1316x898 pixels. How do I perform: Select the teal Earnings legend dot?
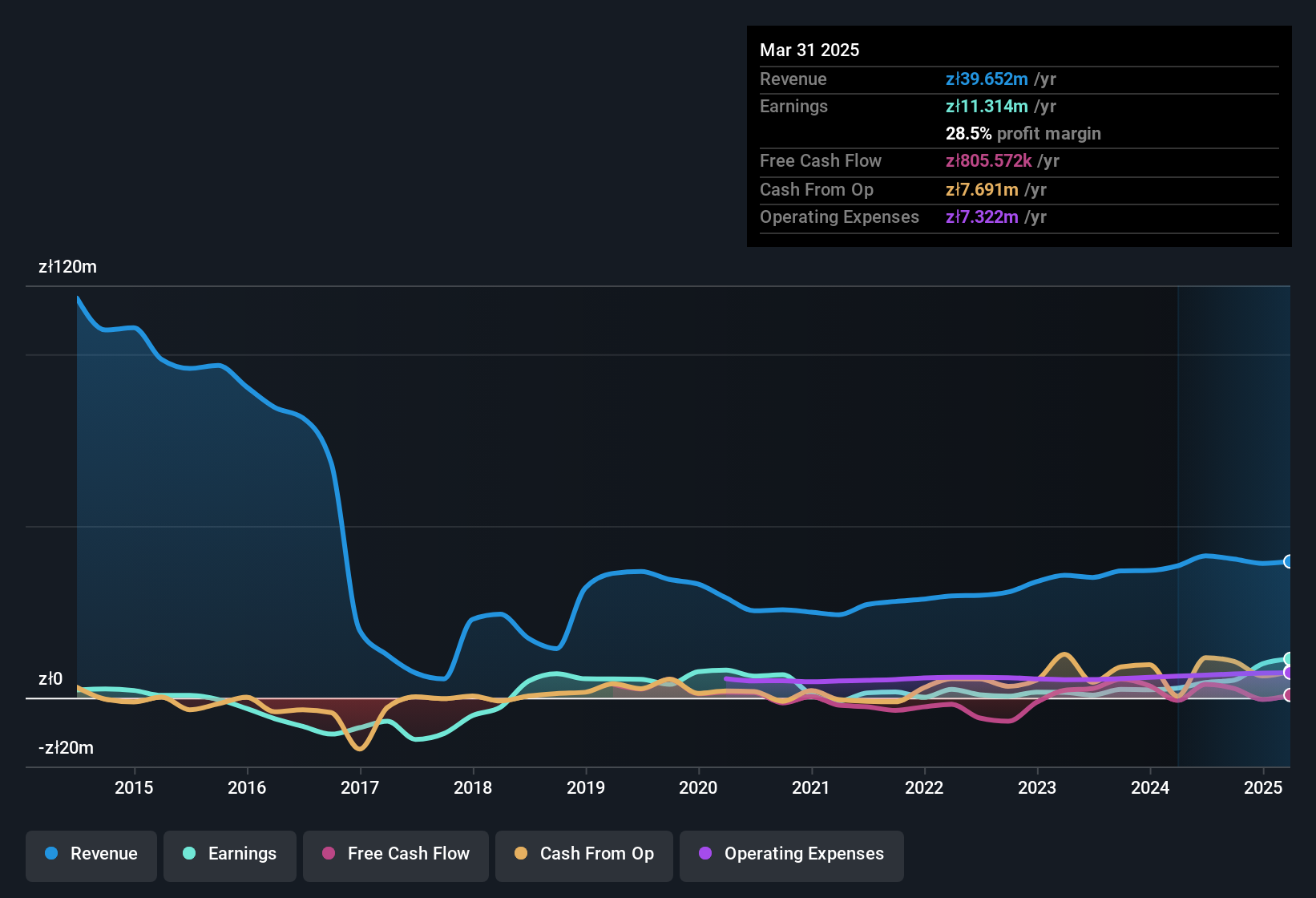[x=190, y=854]
